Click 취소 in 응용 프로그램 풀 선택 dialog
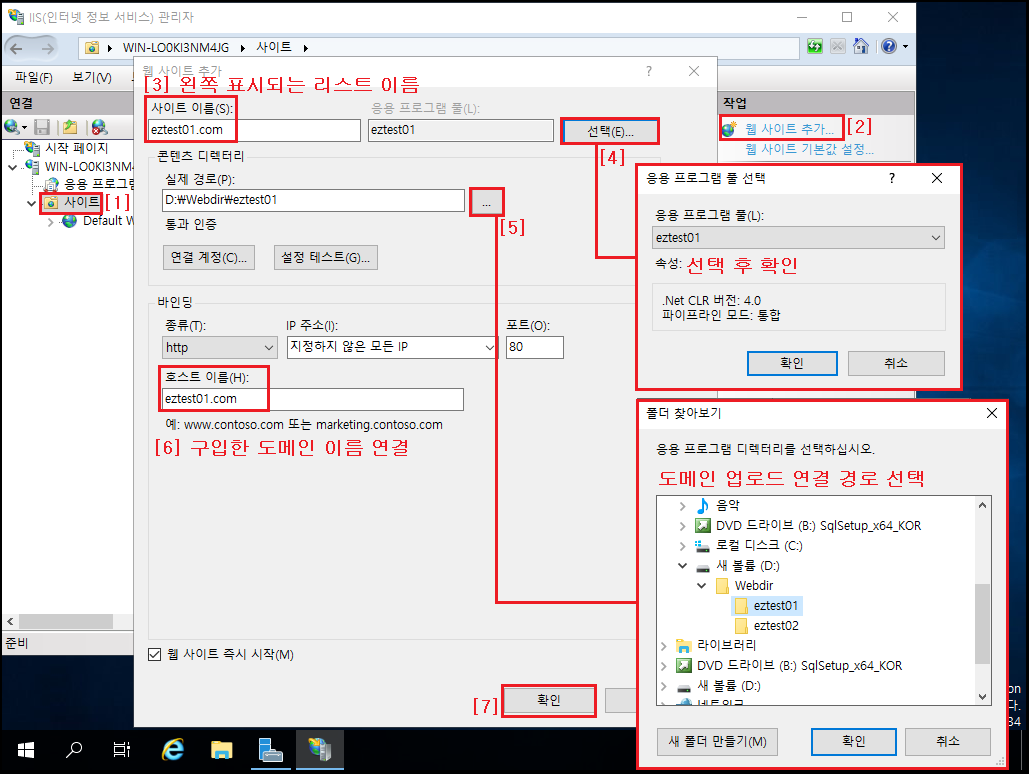1029x774 pixels. (896, 363)
